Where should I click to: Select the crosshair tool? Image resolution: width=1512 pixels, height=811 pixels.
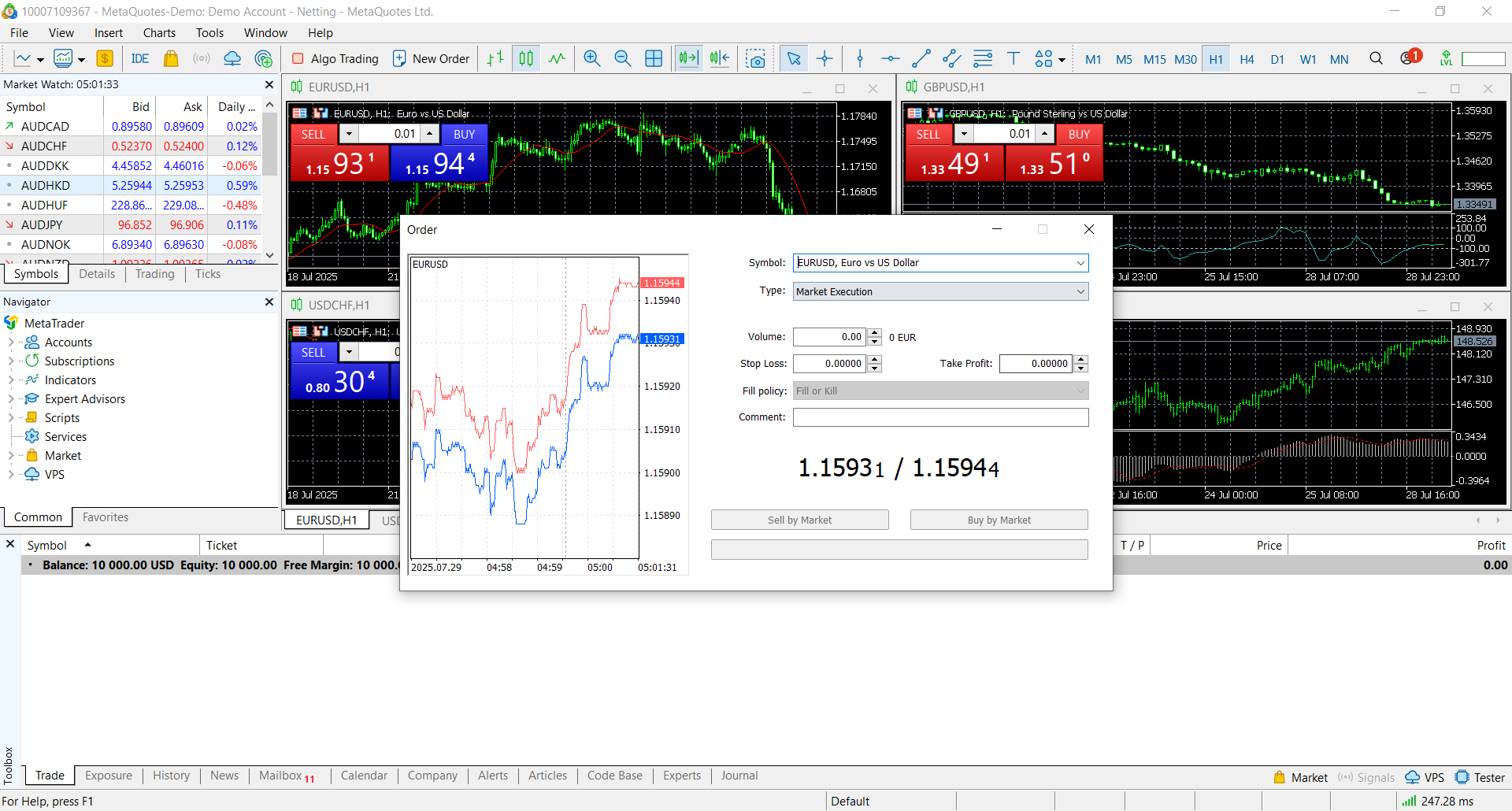(825, 59)
